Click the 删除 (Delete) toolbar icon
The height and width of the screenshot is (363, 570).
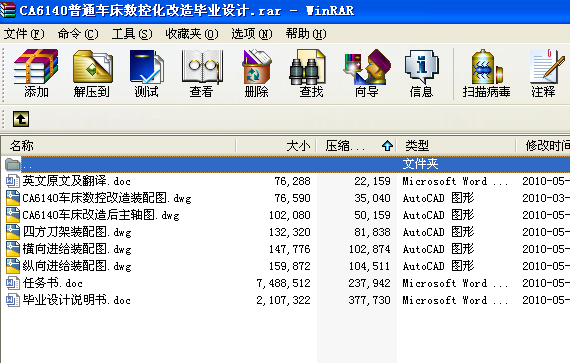click(x=256, y=73)
